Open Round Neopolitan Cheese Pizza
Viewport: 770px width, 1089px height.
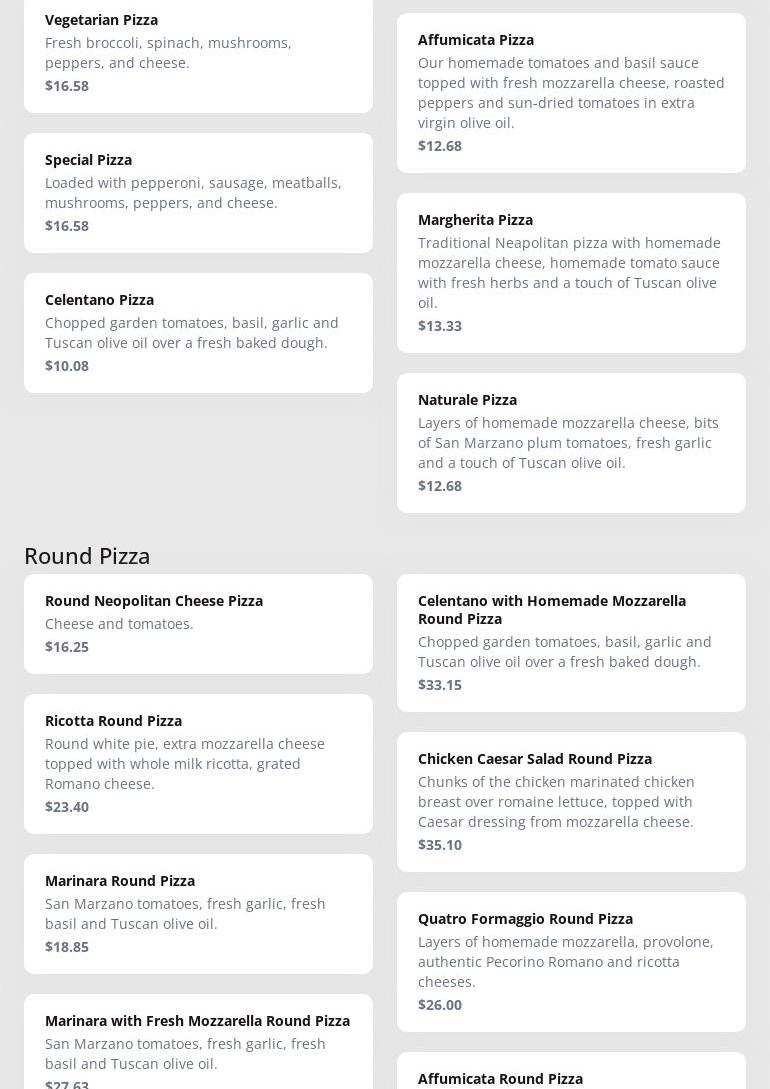pos(198,623)
